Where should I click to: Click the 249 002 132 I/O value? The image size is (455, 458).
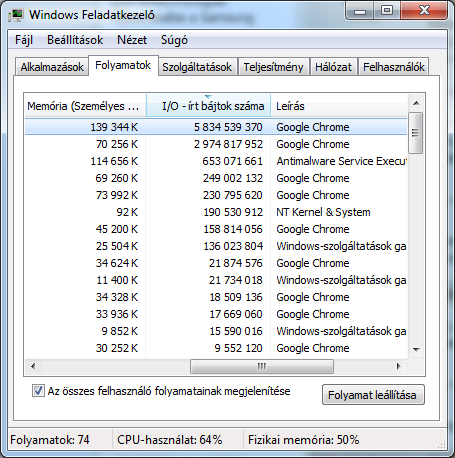[x=233, y=178]
